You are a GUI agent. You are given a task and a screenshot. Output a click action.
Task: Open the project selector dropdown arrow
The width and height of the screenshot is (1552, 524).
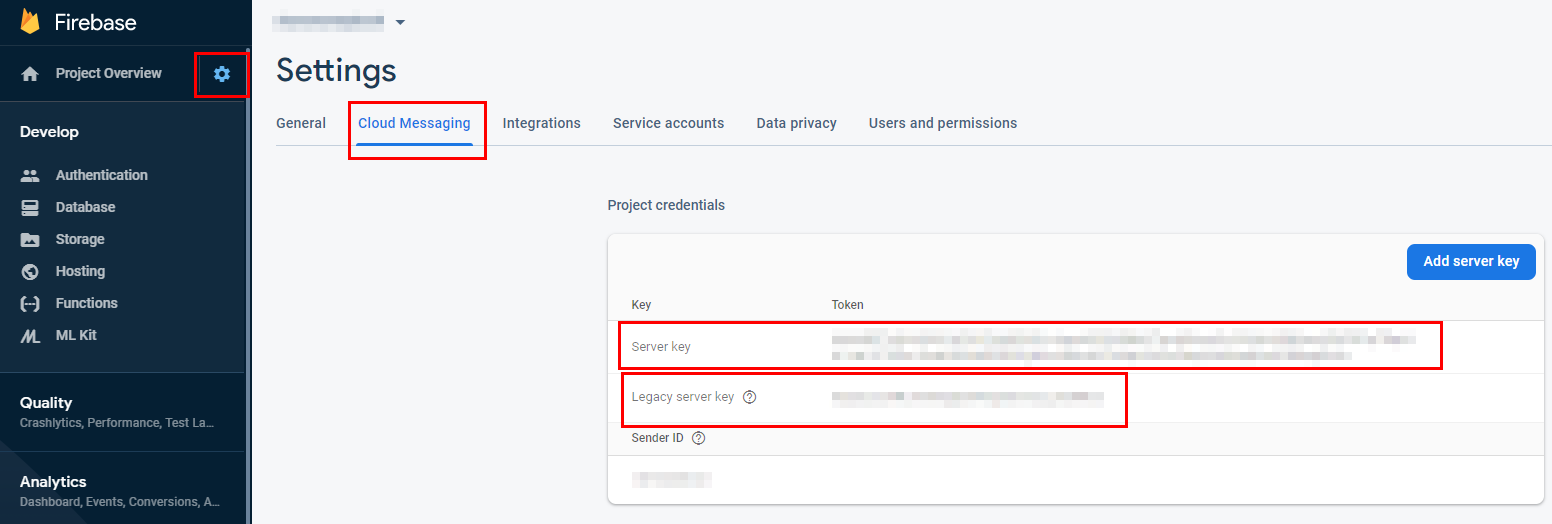pos(401,22)
